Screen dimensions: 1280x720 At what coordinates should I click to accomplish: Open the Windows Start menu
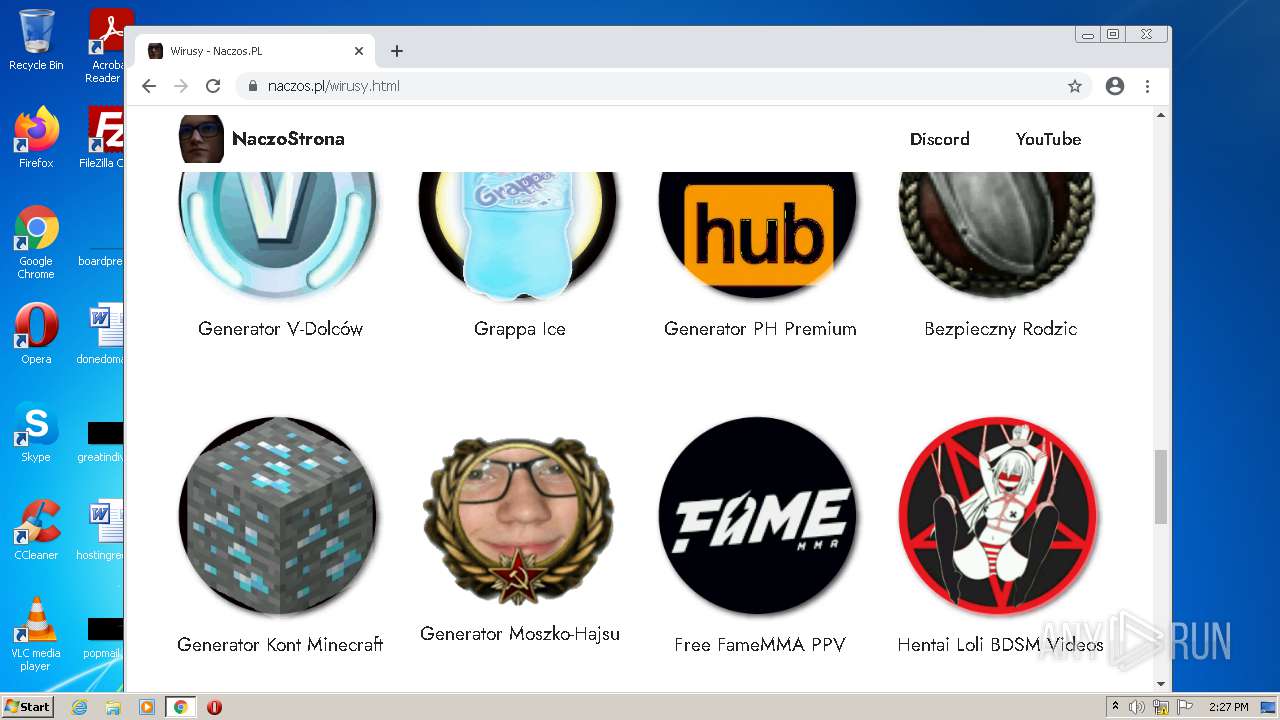point(28,707)
